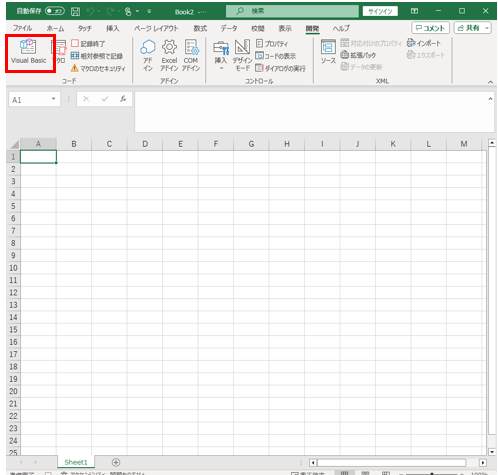
Task: Click the insert function fx icon
Action: (x=123, y=99)
